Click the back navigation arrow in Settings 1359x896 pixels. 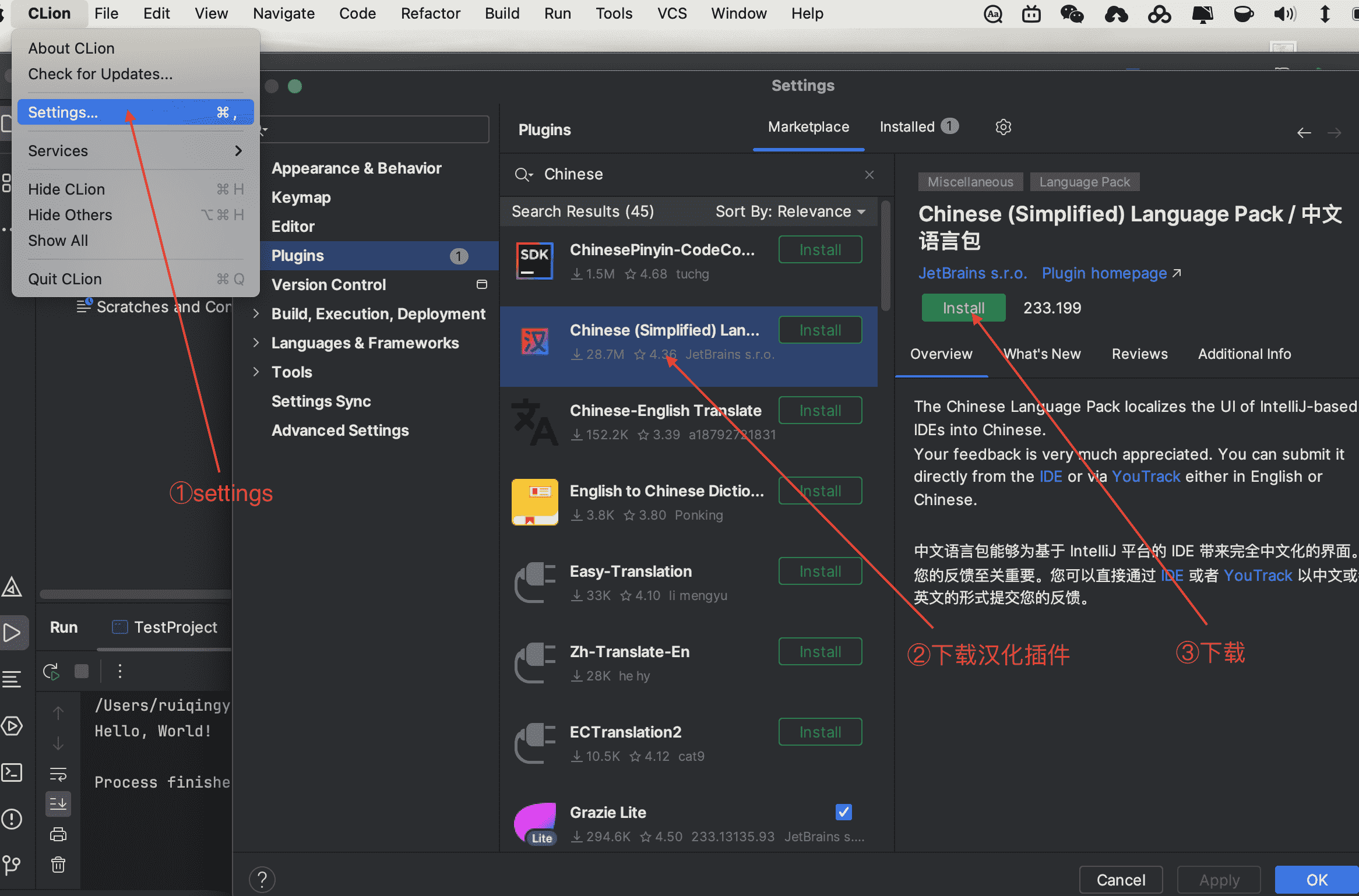1304,133
